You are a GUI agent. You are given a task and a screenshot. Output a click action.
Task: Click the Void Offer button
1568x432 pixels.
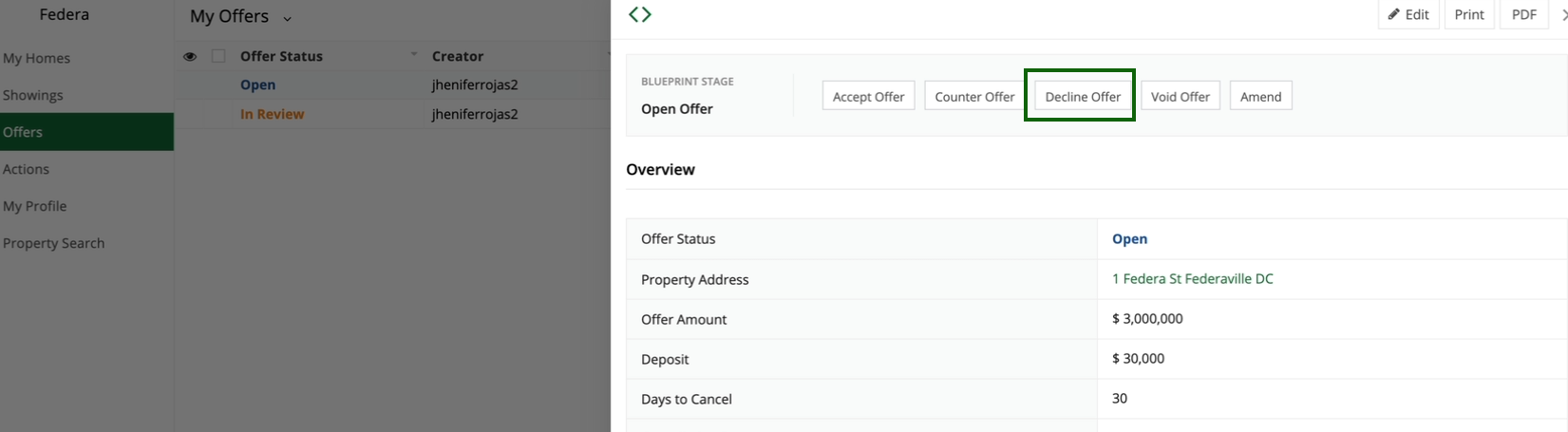[1181, 96]
